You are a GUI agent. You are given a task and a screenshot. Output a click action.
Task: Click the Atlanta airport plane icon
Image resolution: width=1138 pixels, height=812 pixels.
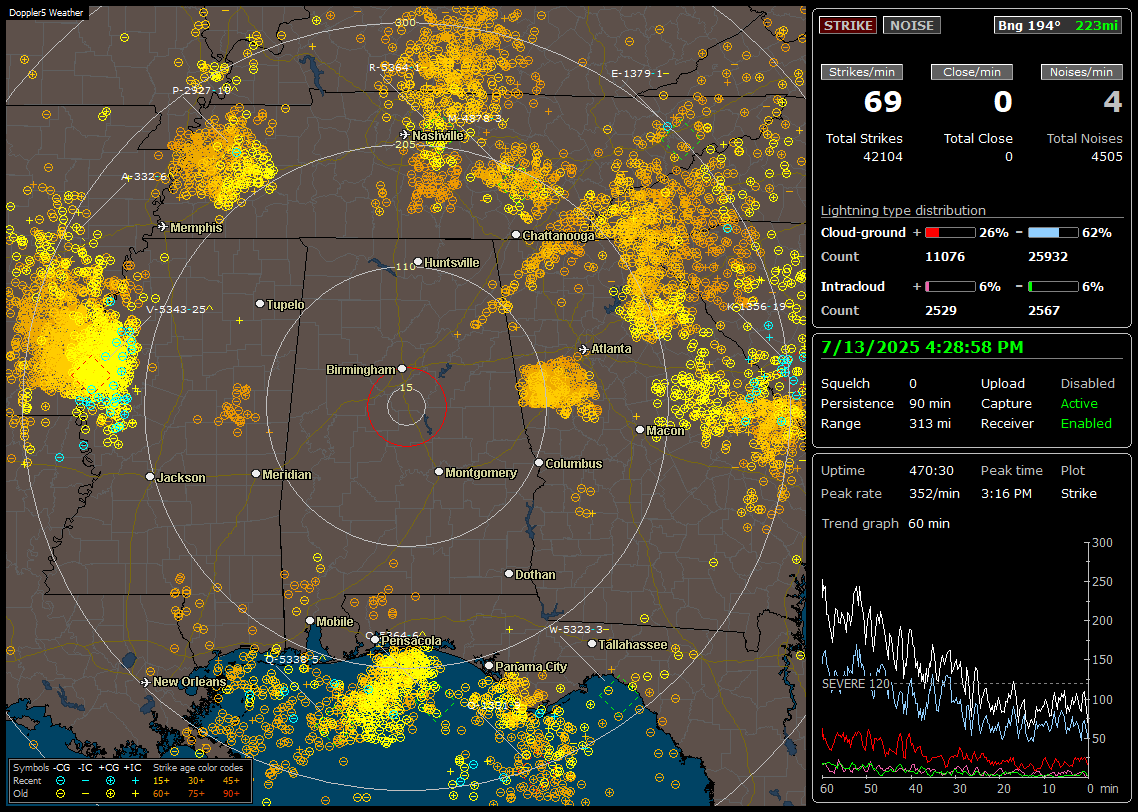[584, 349]
